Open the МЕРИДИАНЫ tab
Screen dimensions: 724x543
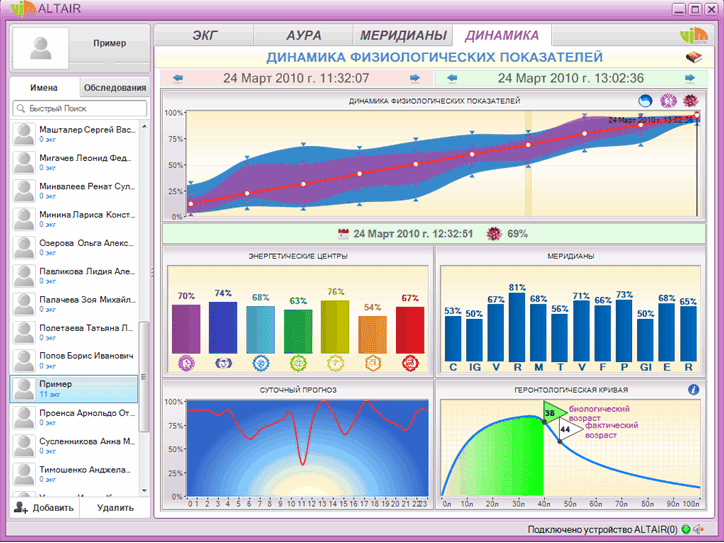click(403, 35)
